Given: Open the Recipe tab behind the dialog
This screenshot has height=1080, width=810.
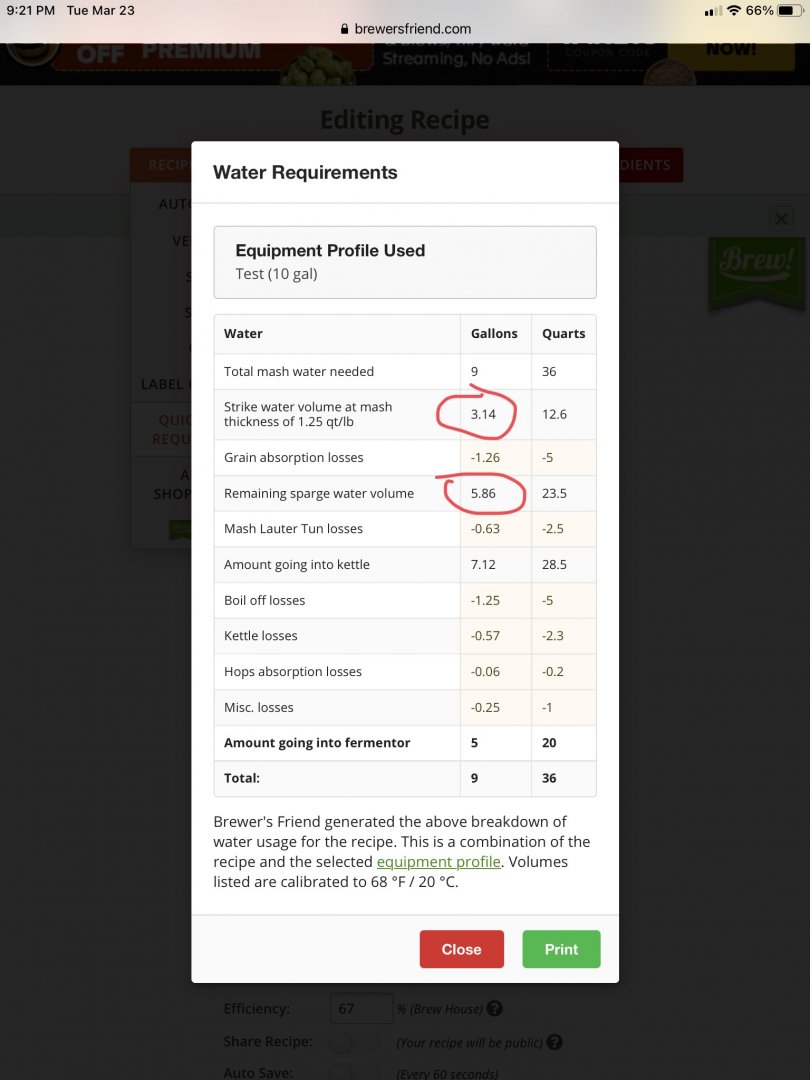Looking at the screenshot, I should (161, 165).
